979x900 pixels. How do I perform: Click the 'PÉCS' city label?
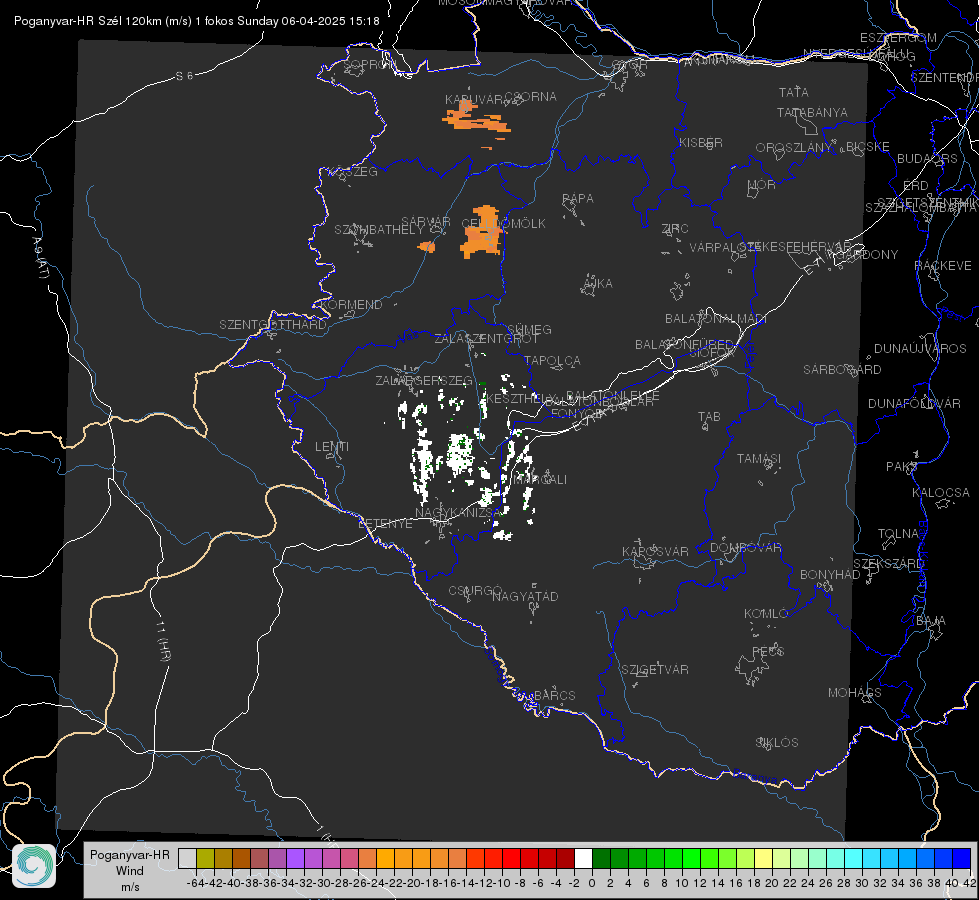(767, 651)
